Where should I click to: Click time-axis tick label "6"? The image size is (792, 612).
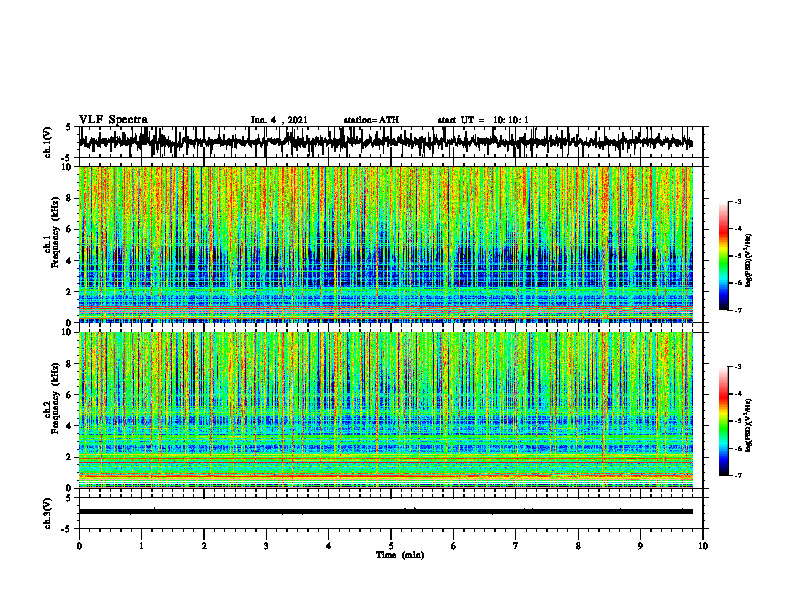tap(454, 546)
